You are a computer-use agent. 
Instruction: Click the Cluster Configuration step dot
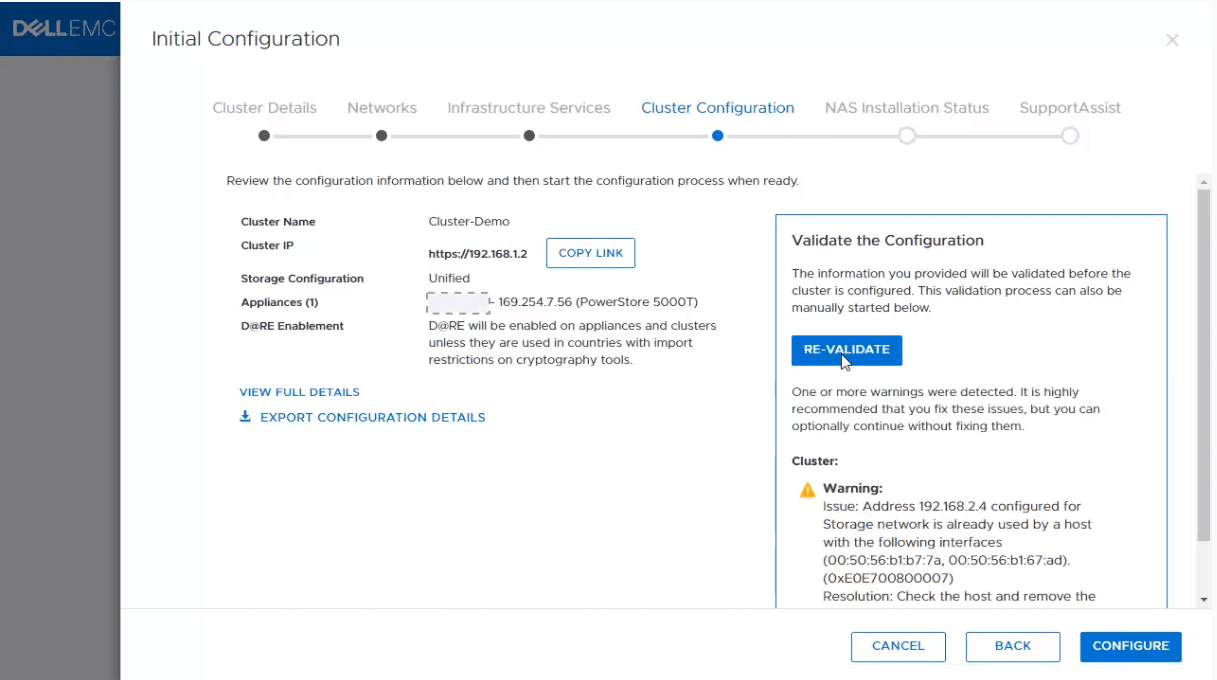717,136
